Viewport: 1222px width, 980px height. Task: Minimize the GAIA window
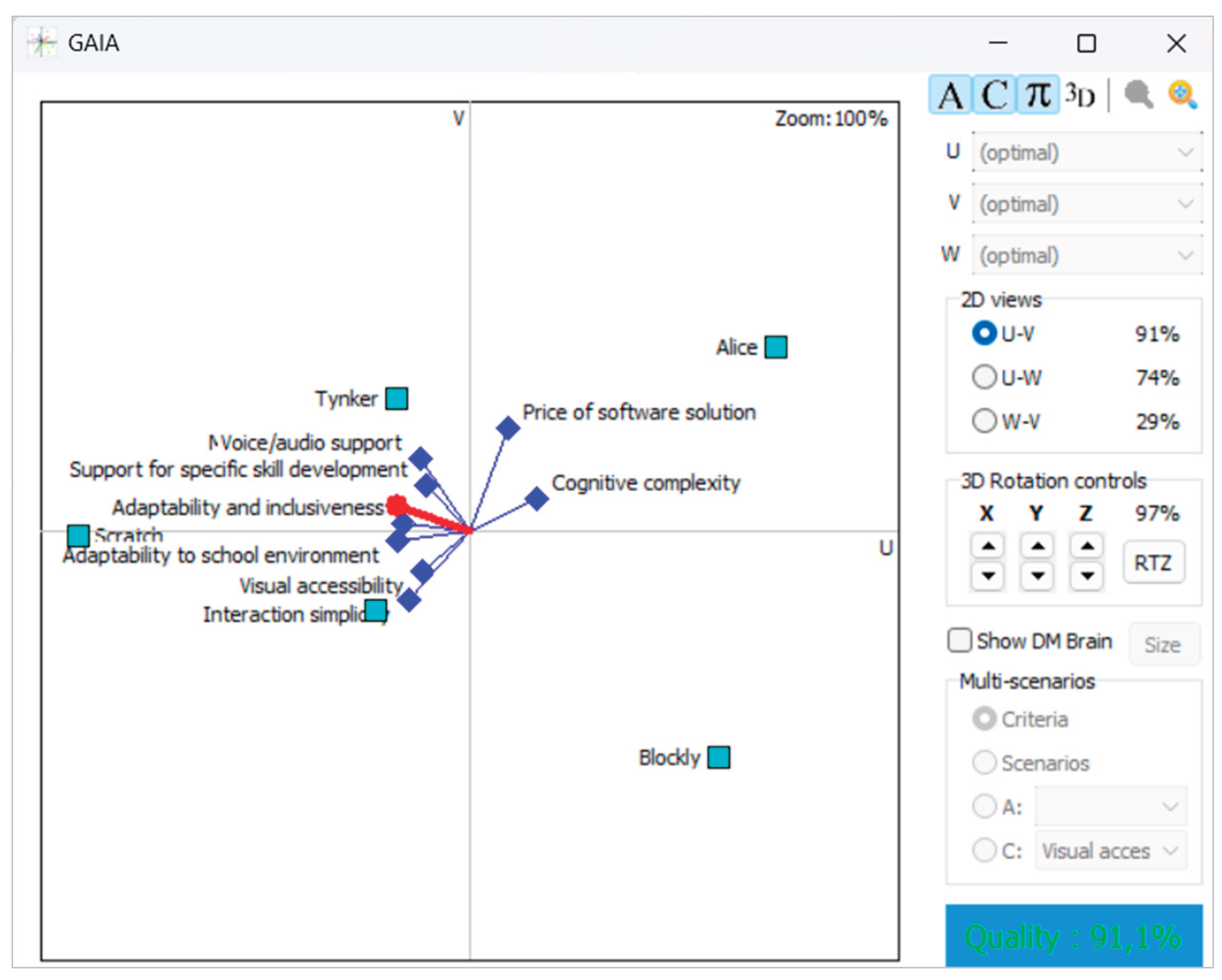tap(998, 43)
